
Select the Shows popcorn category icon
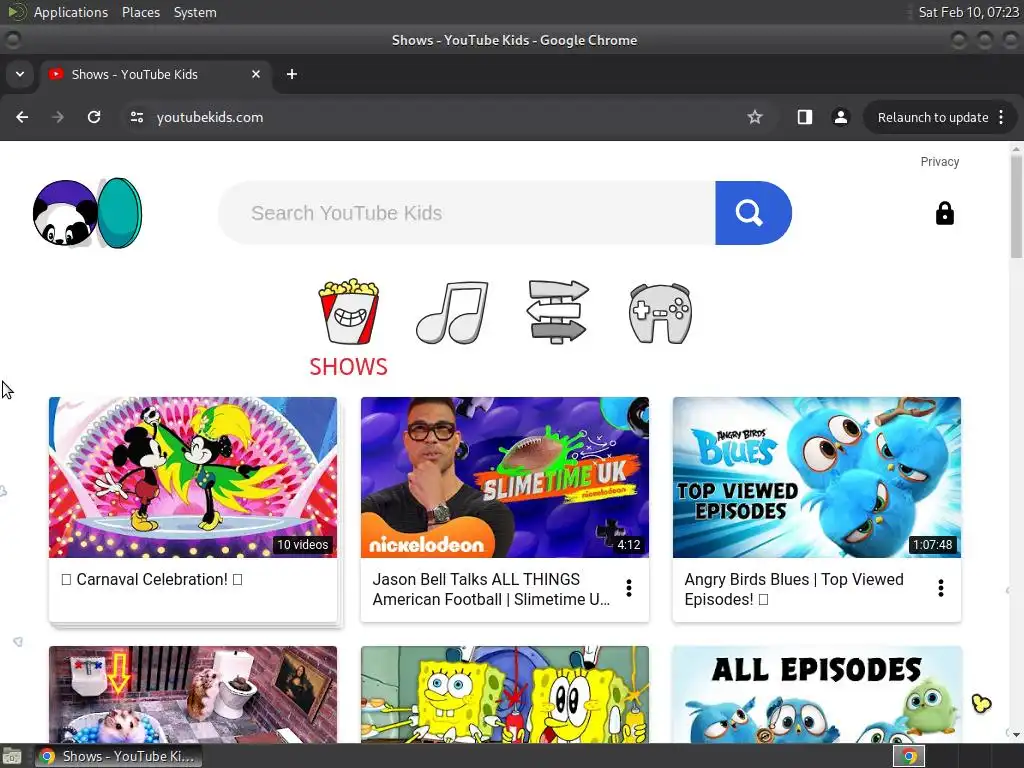[x=349, y=312]
